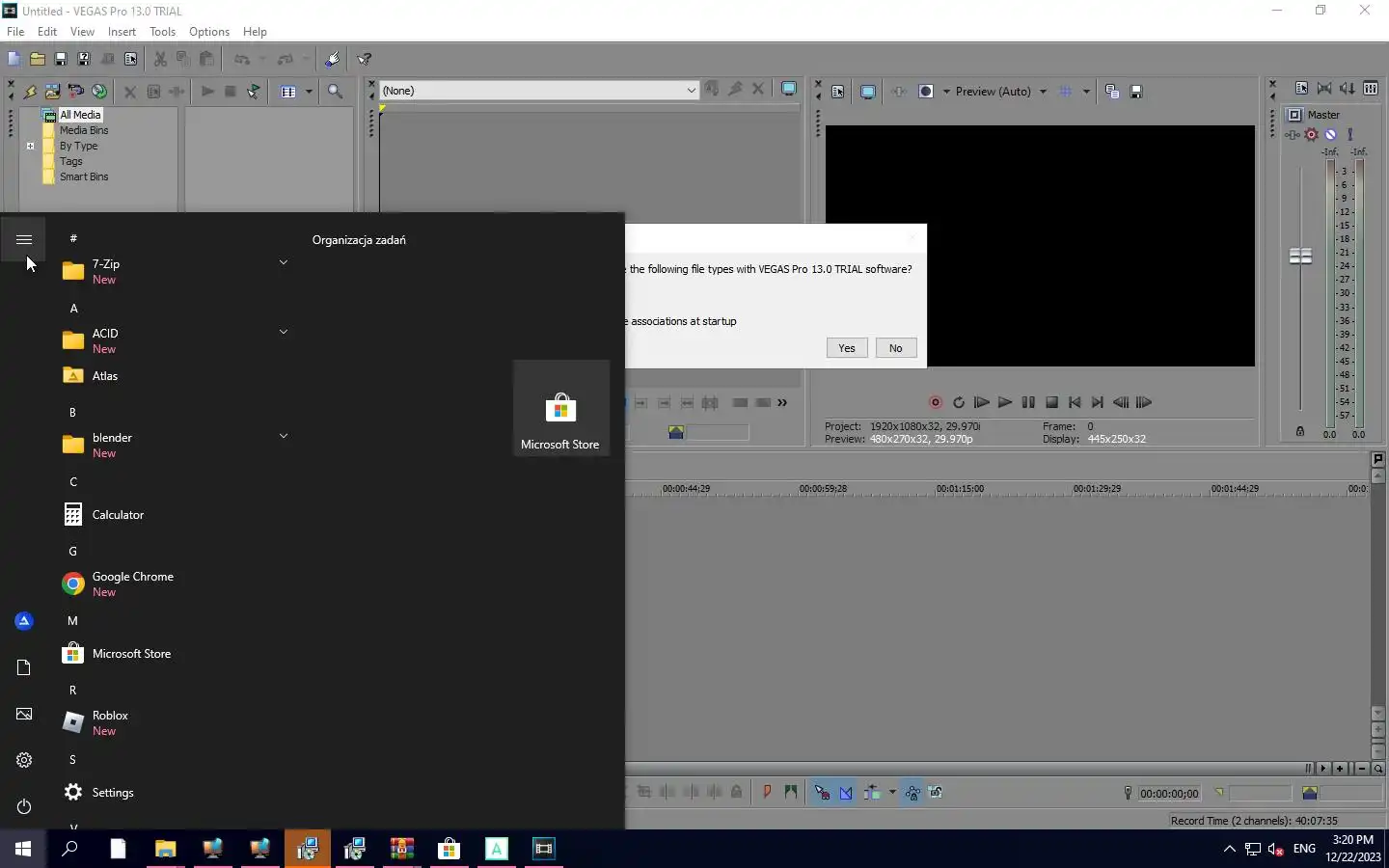Select the Smart Bins tree item
This screenshot has width=1389, height=868.
click(84, 177)
